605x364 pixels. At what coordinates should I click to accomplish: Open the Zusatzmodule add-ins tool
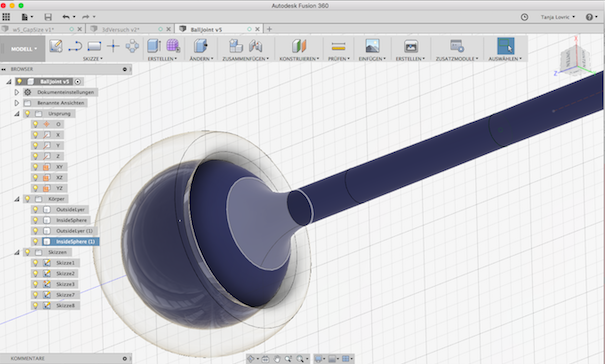pos(457,46)
